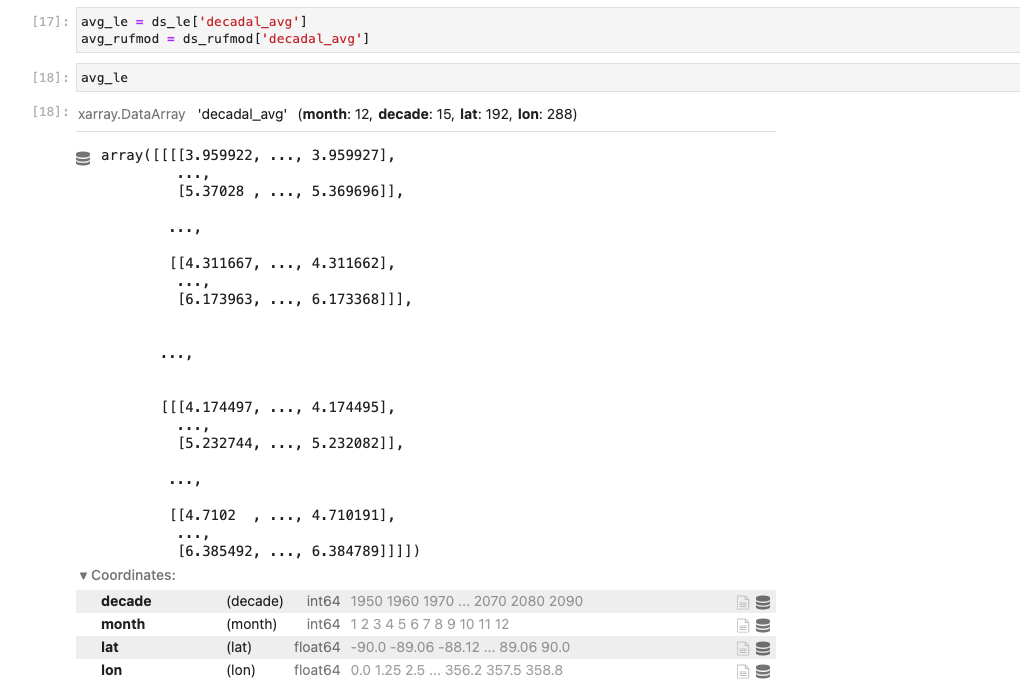Click the array row starting with 5.37028
The width and height of the screenshot is (1020, 689).
coord(291,191)
